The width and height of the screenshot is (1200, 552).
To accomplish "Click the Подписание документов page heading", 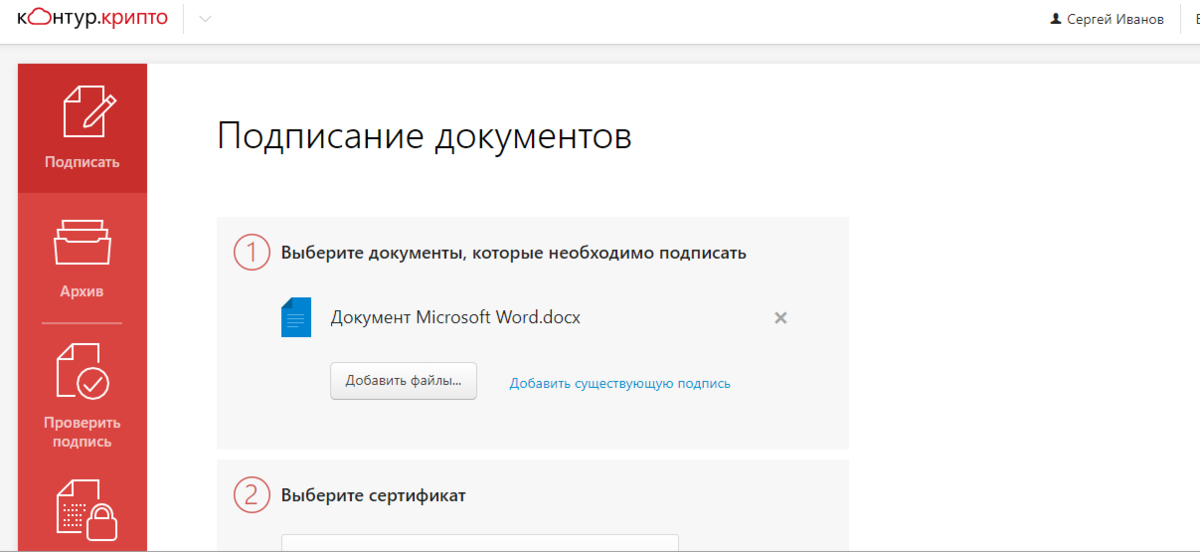I will click(x=424, y=136).
